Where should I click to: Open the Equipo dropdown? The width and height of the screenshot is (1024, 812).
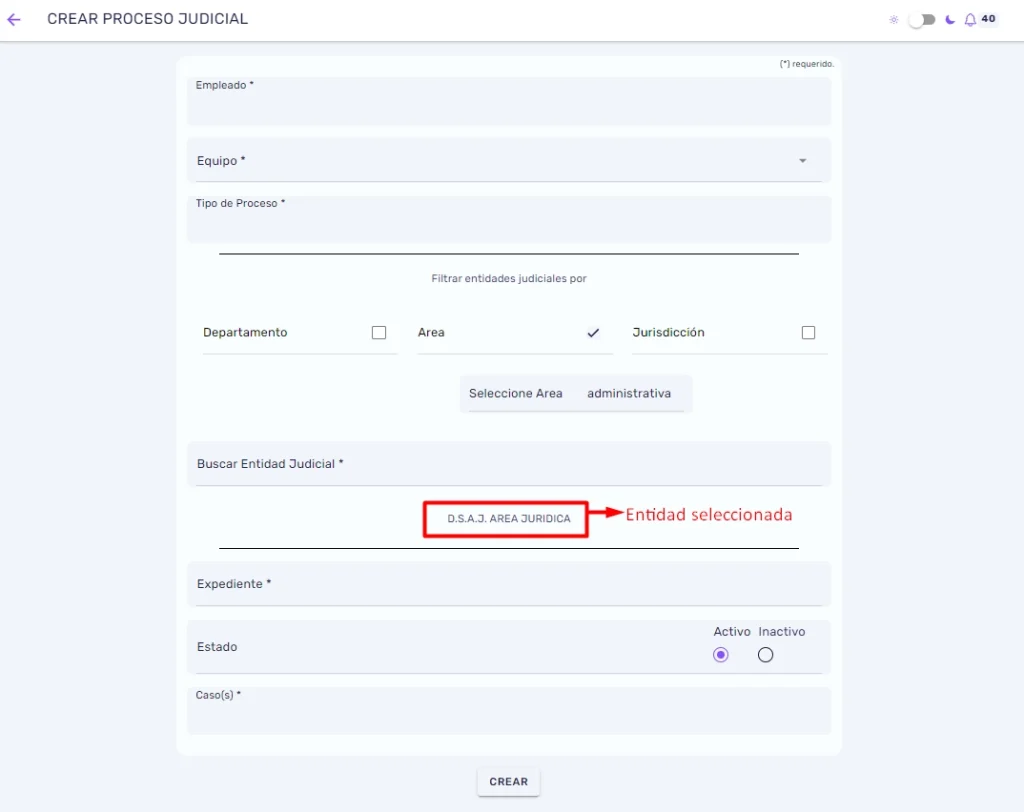(509, 160)
